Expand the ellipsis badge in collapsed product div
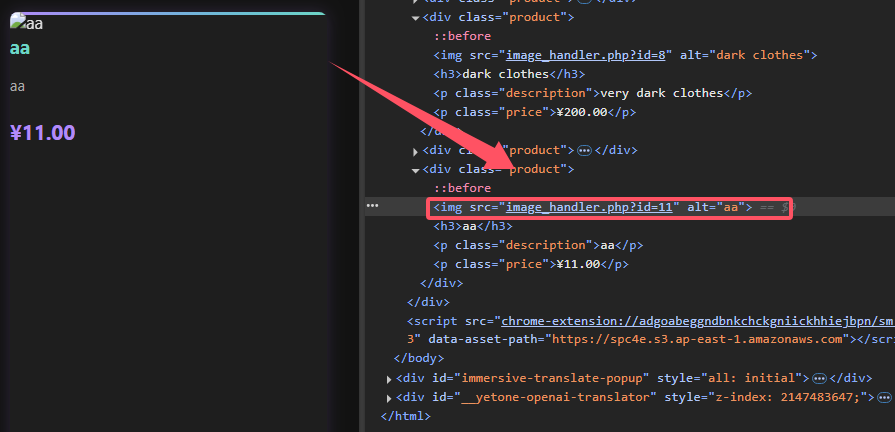 pyautogui.click(x=585, y=150)
